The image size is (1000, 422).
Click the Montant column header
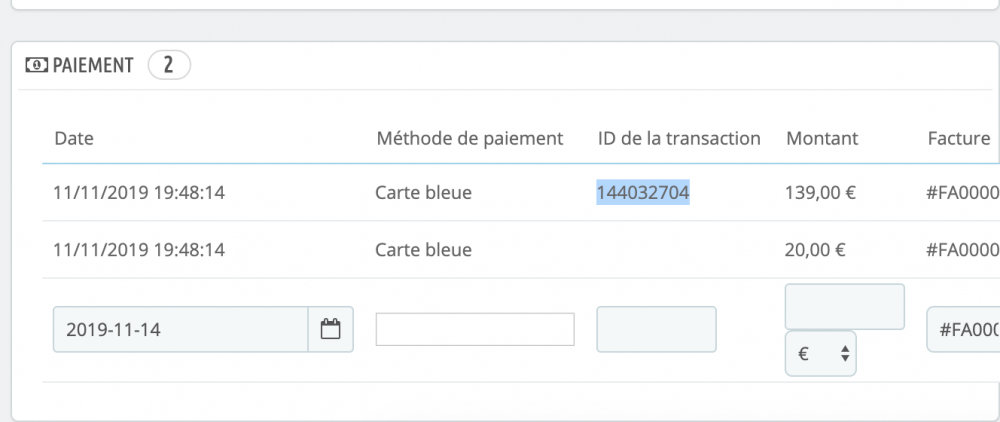(822, 138)
